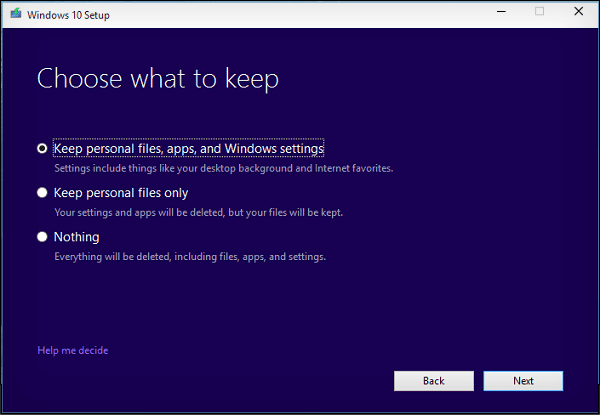Click the grayed-out maximize window button
Screen dimensions: 600x415
tap(539, 12)
